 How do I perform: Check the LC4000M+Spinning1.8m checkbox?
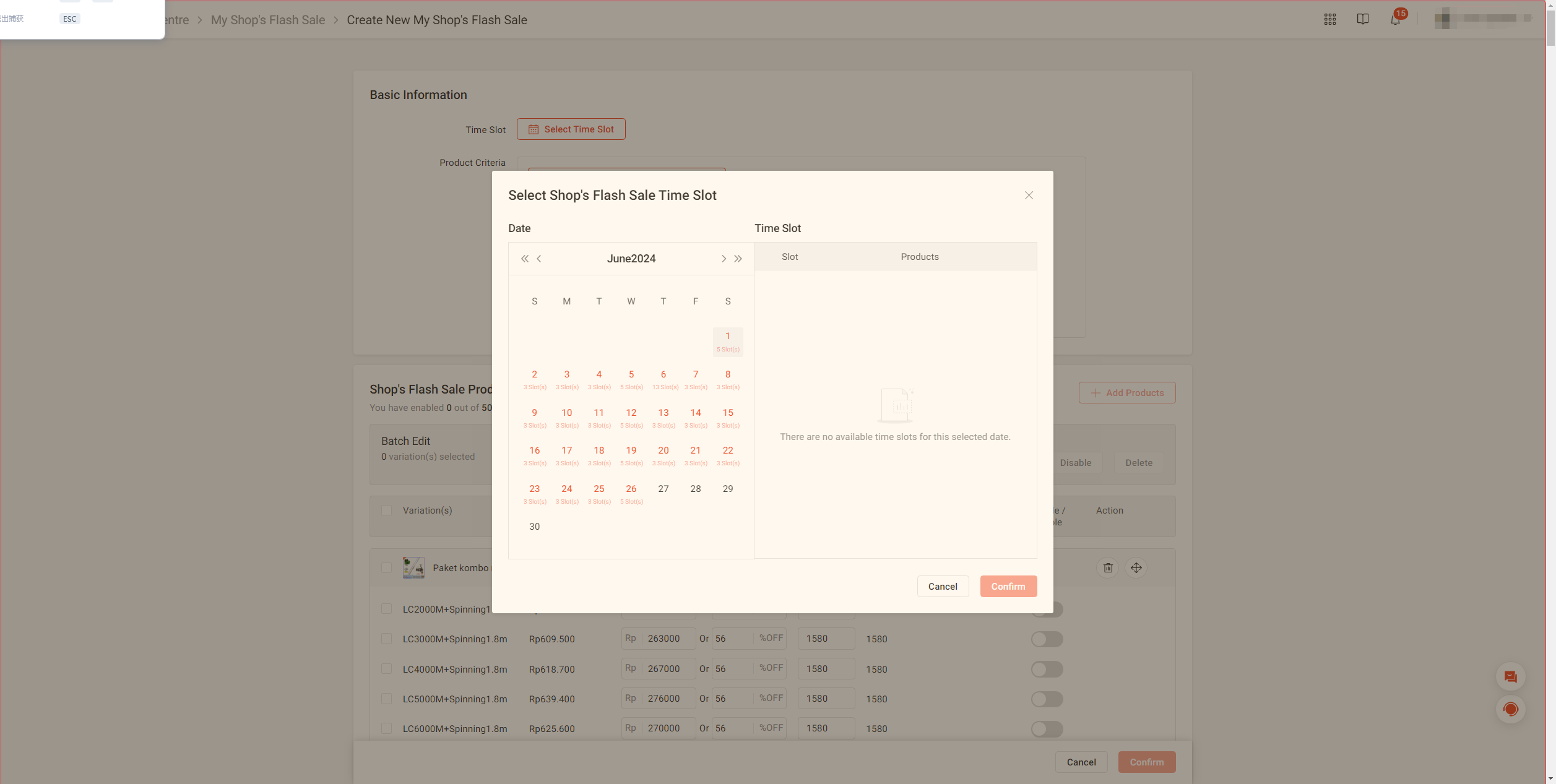pyautogui.click(x=386, y=669)
